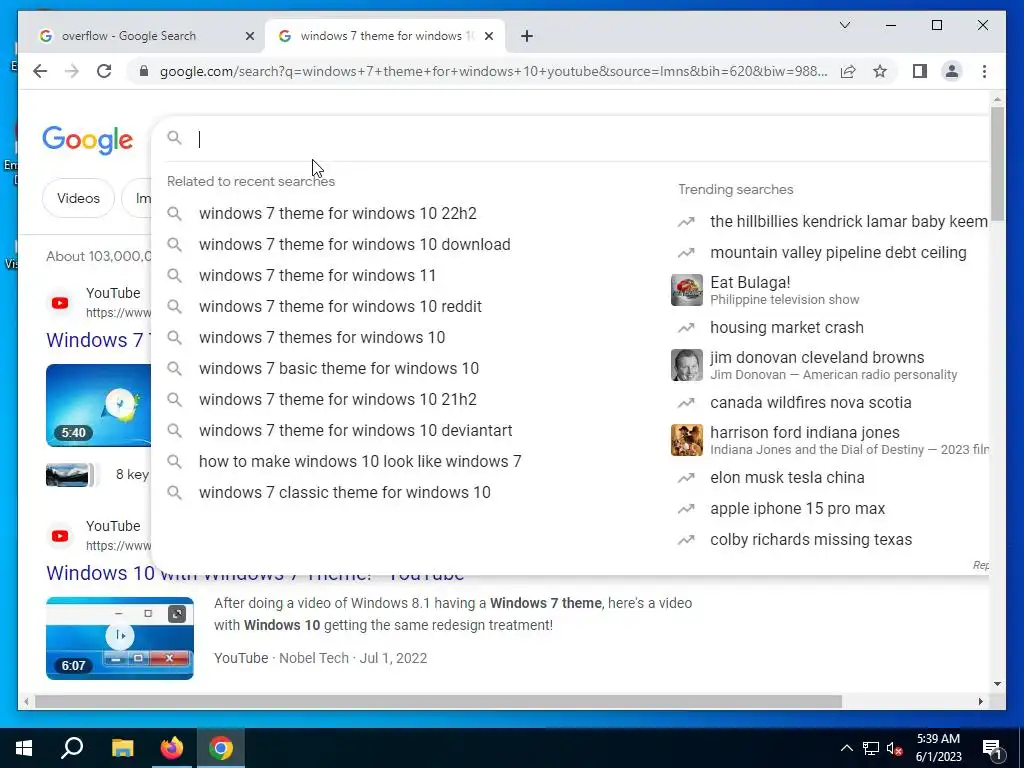Click the YouTube icon of second result

click(59, 536)
